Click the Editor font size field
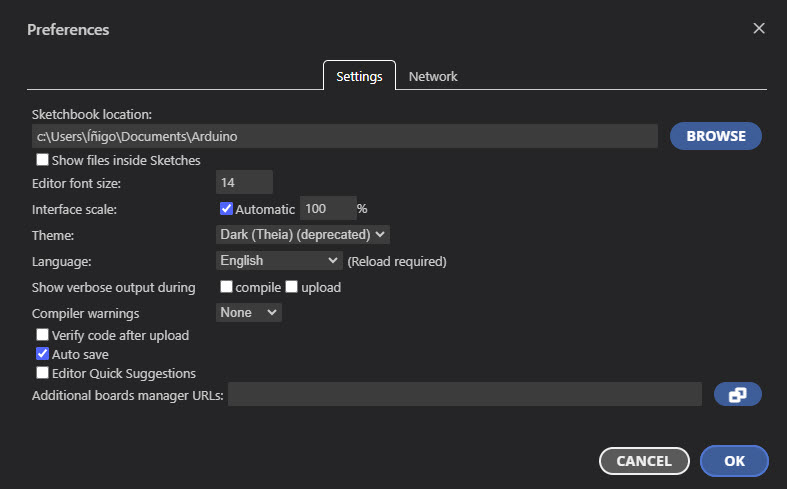The height and width of the screenshot is (489, 787). point(244,182)
